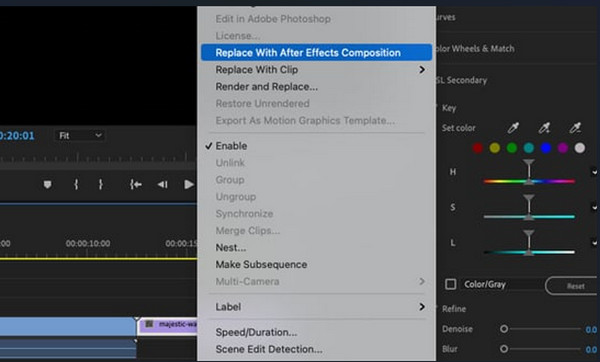Select the dark blue audio clip in timeline
The width and height of the screenshot is (600, 362).
pyautogui.click(x=68, y=348)
